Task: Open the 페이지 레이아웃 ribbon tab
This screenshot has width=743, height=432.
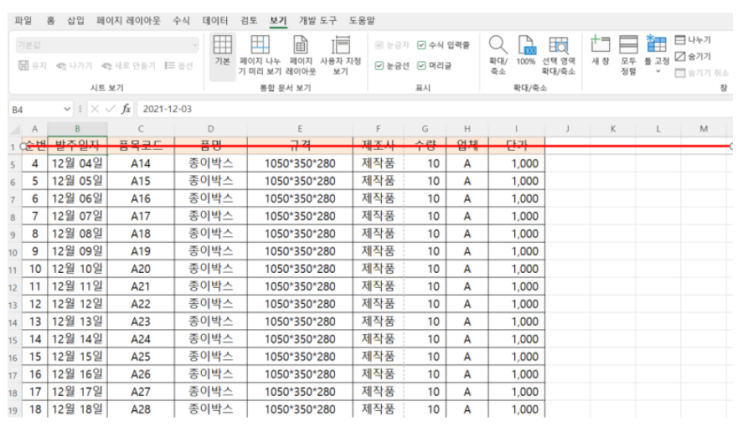Action: (x=128, y=20)
